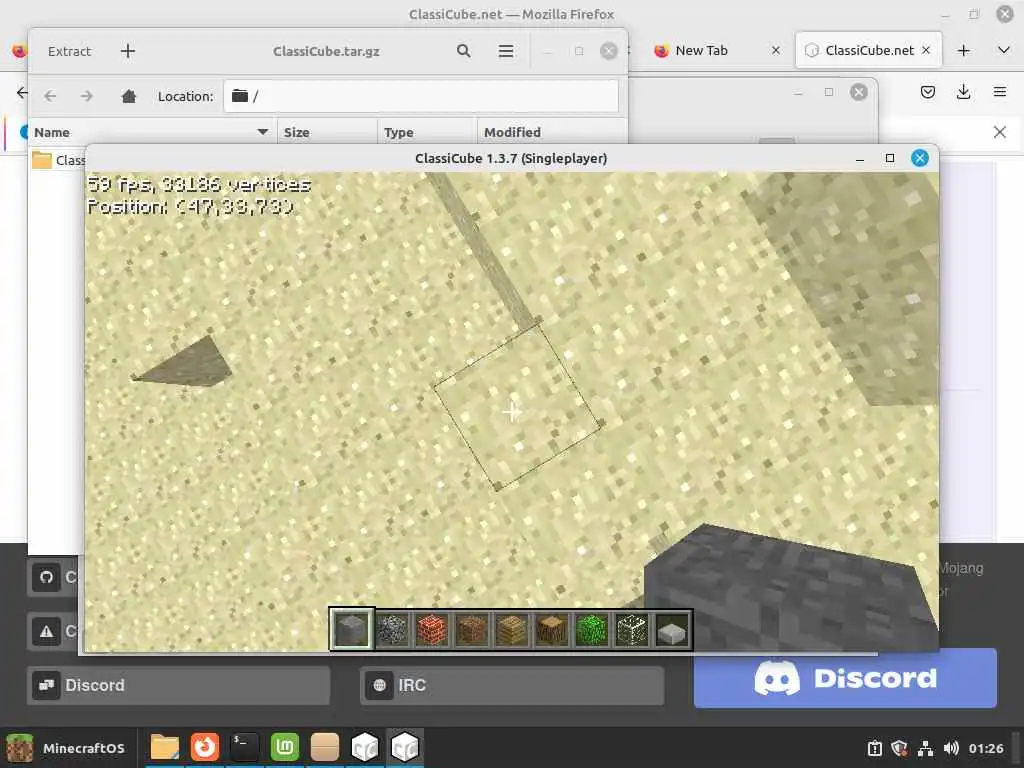
Task: Open the MinecraftOS start menu
Action: pyautogui.click(x=65, y=748)
